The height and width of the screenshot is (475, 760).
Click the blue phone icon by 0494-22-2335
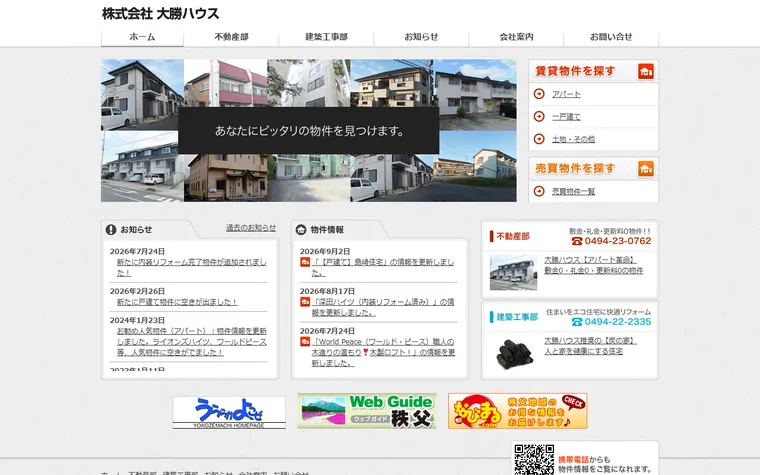[x=577, y=322]
